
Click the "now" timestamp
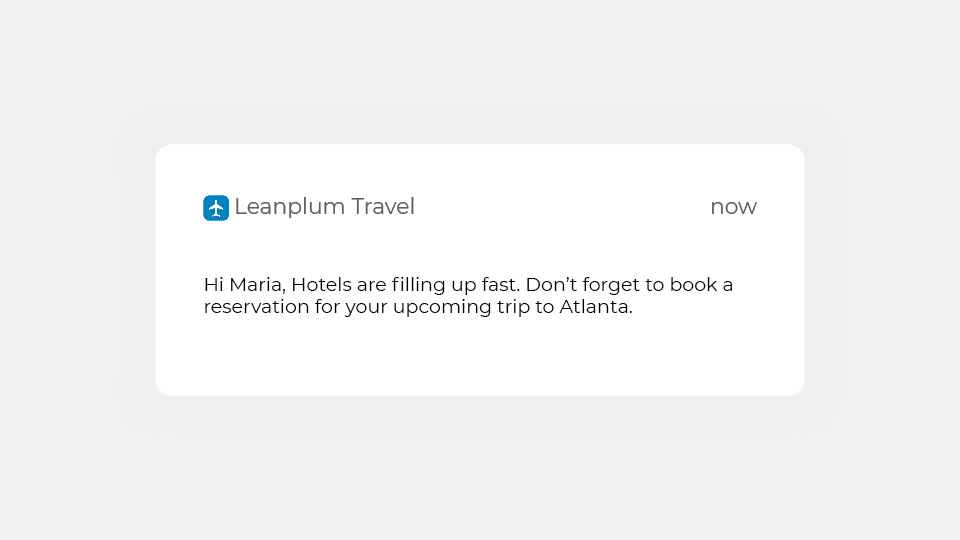pos(733,207)
